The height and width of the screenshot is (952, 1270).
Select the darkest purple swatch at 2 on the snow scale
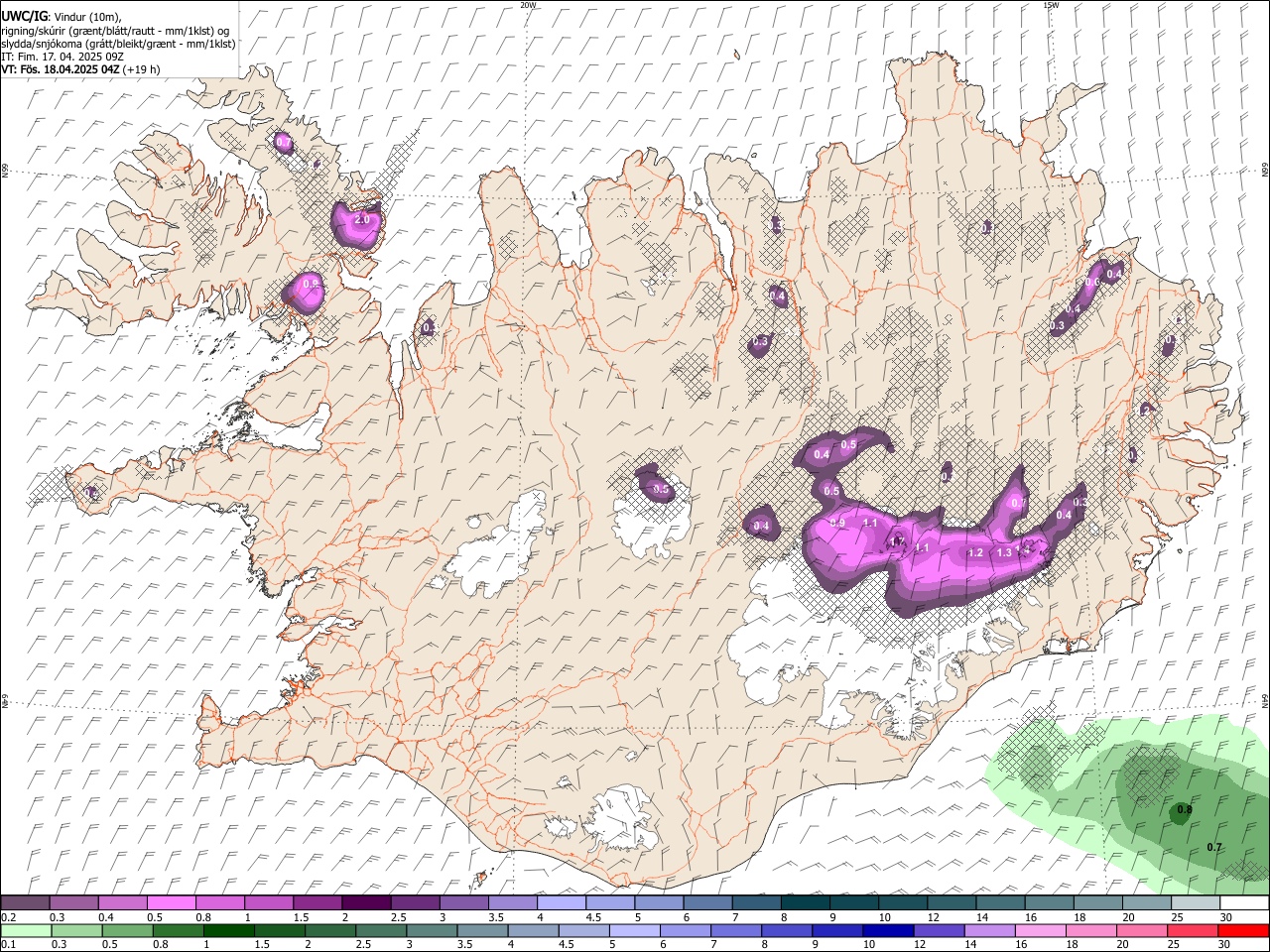[366, 903]
